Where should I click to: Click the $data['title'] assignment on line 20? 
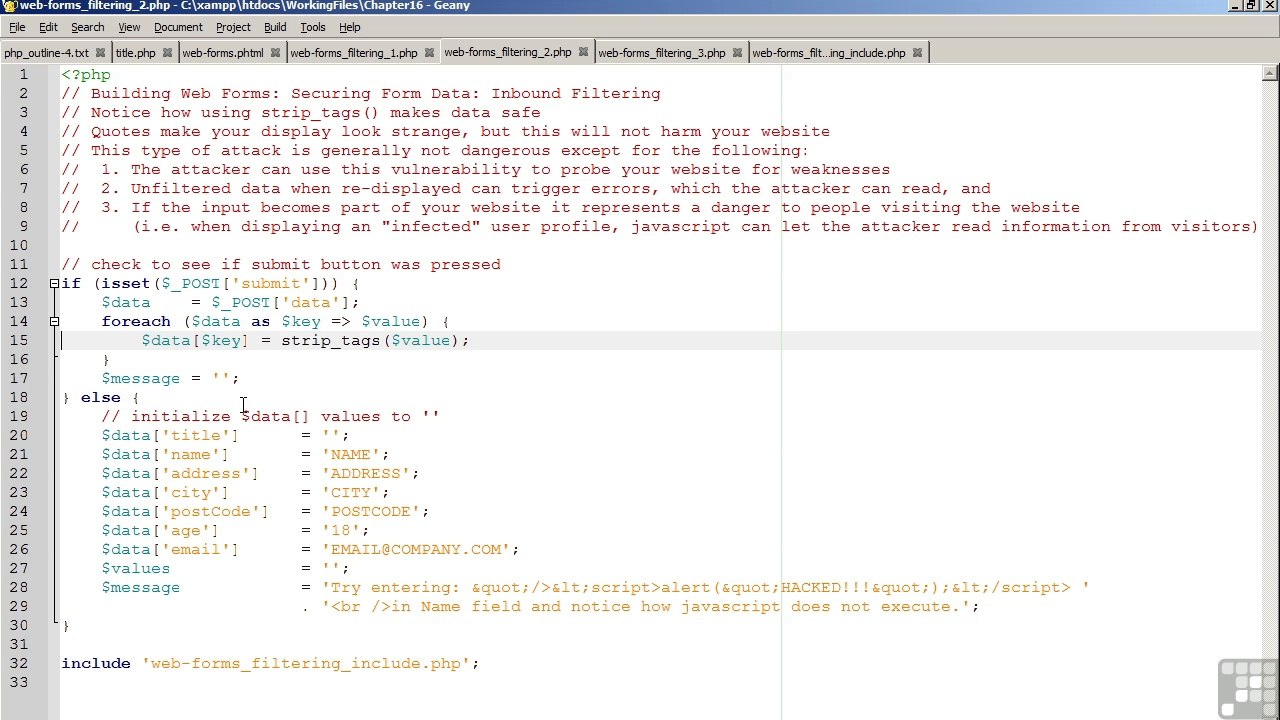coord(225,436)
